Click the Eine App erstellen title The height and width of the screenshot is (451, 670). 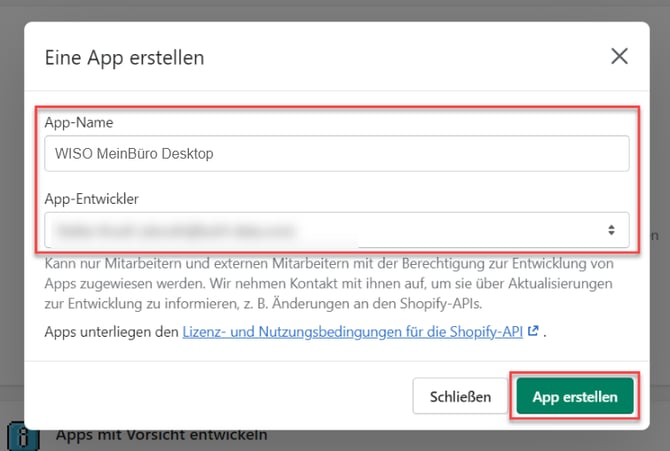tap(124, 58)
